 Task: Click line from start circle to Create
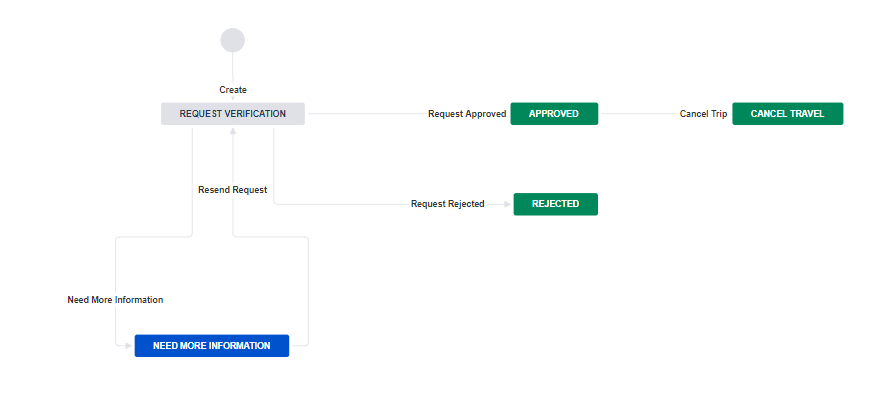tap(233, 68)
